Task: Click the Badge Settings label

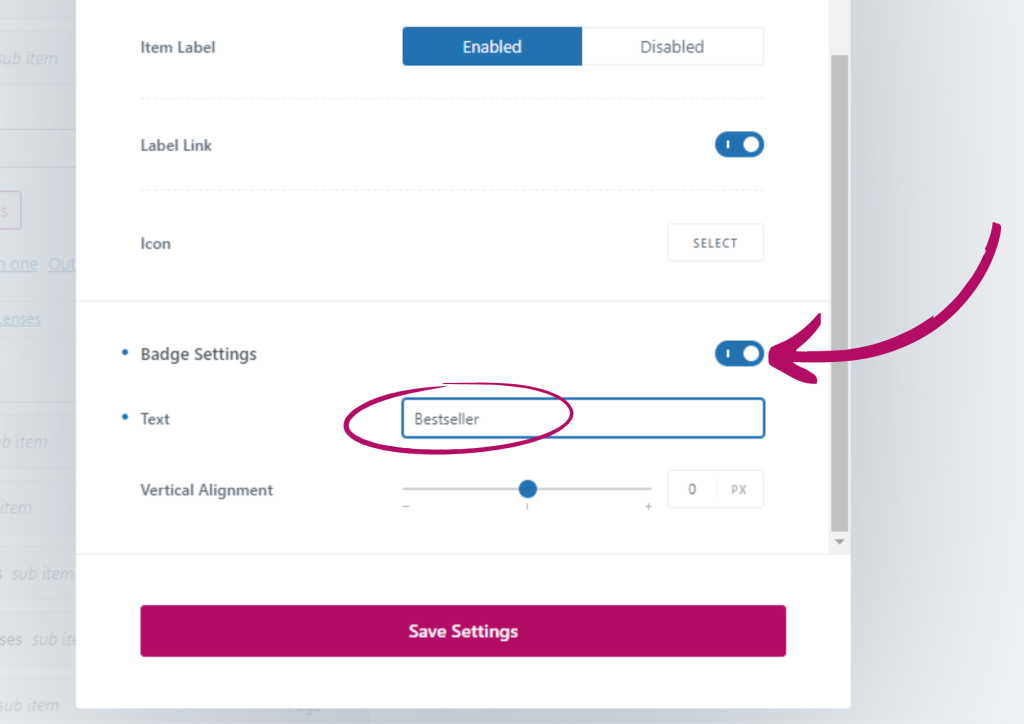Action: (198, 354)
